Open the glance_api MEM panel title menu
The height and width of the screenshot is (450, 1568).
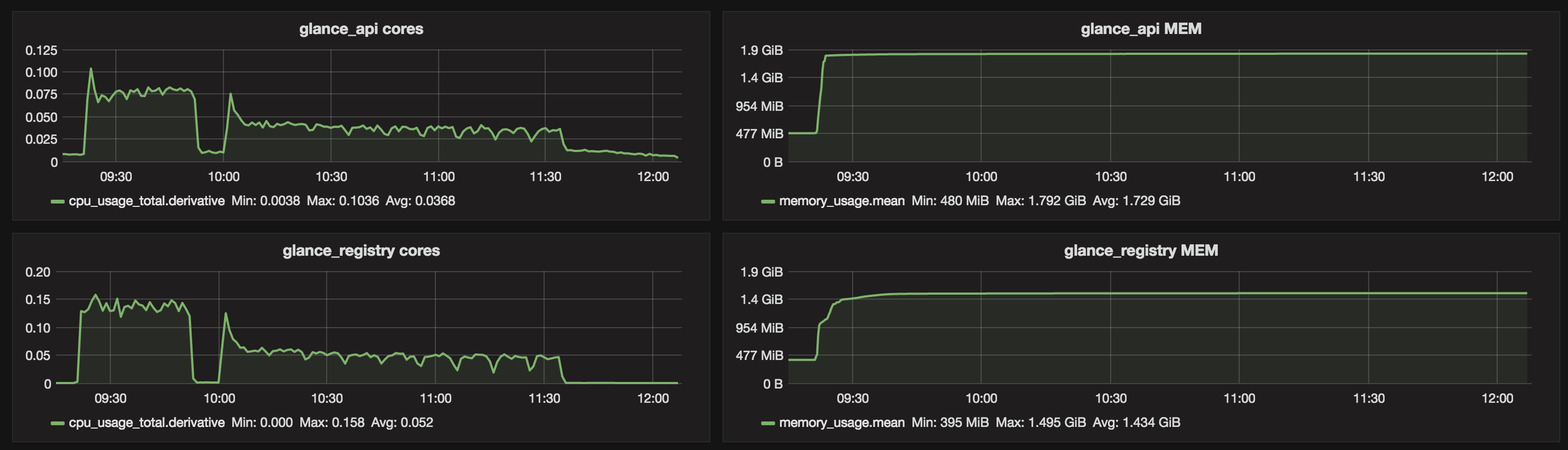(x=1141, y=29)
